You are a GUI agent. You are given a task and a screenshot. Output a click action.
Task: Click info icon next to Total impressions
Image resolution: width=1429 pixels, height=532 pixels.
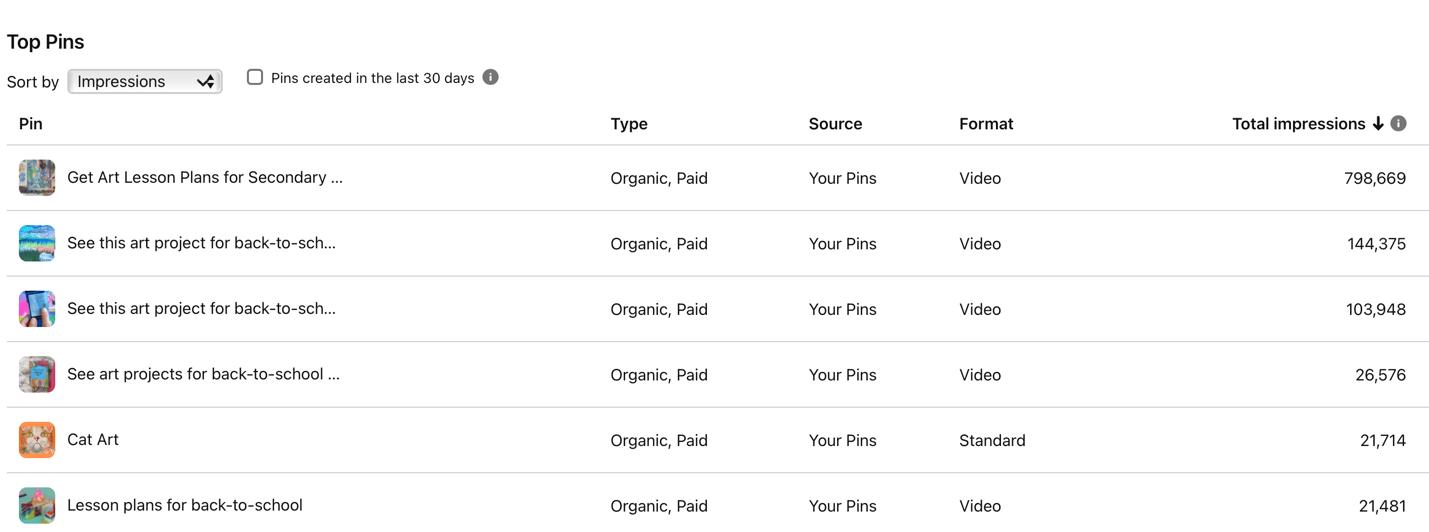tap(1398, 123)
